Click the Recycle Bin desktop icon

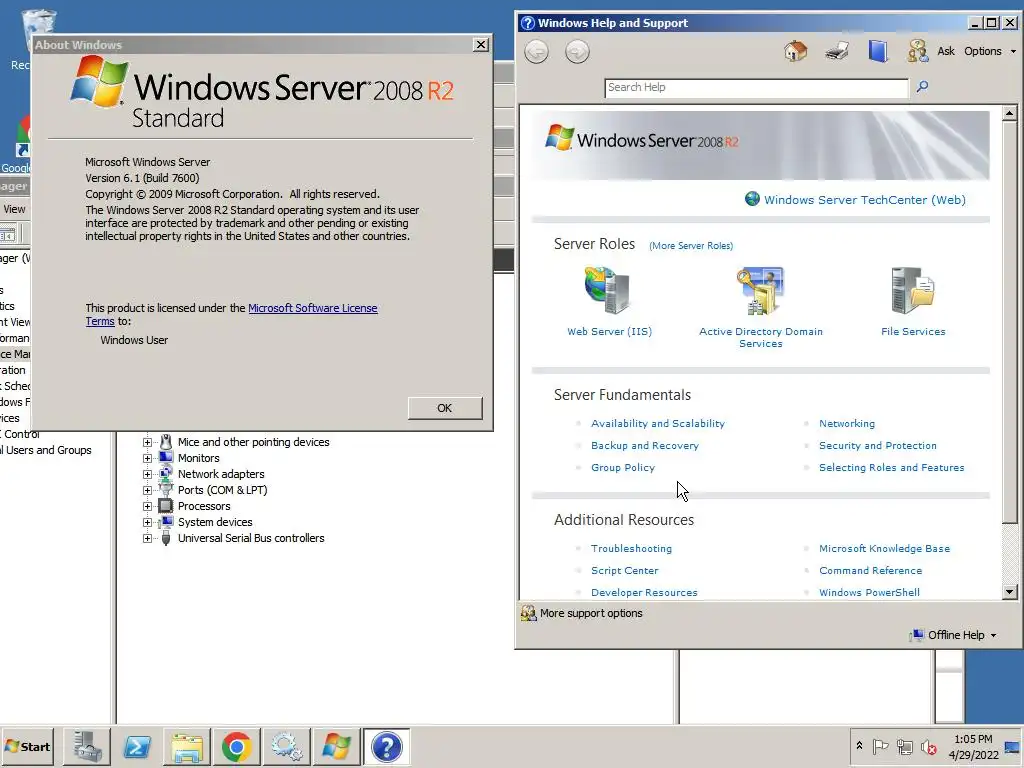coord(38,21)
